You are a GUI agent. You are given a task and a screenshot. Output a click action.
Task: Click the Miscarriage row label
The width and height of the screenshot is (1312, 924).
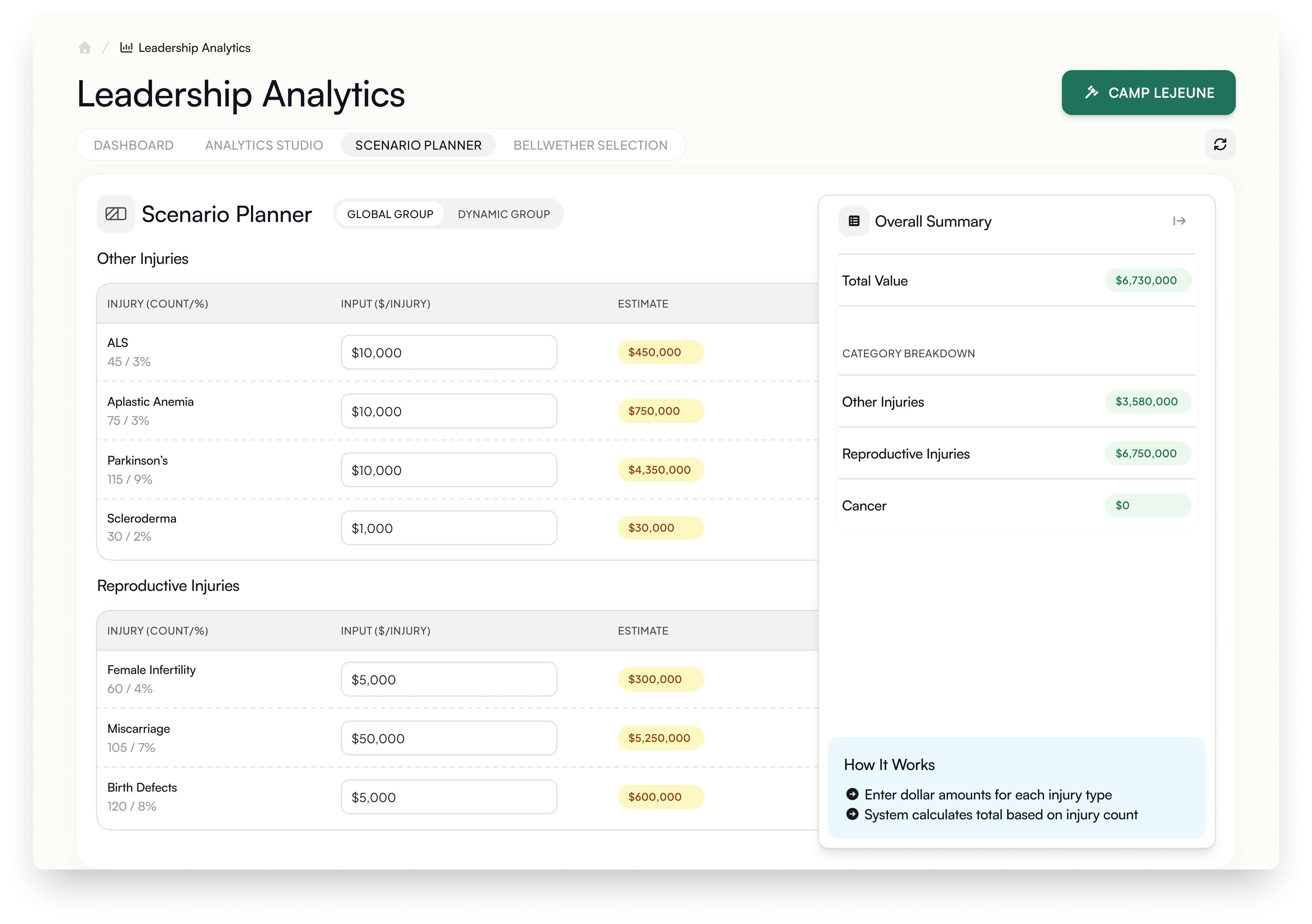tap(139, 729)
